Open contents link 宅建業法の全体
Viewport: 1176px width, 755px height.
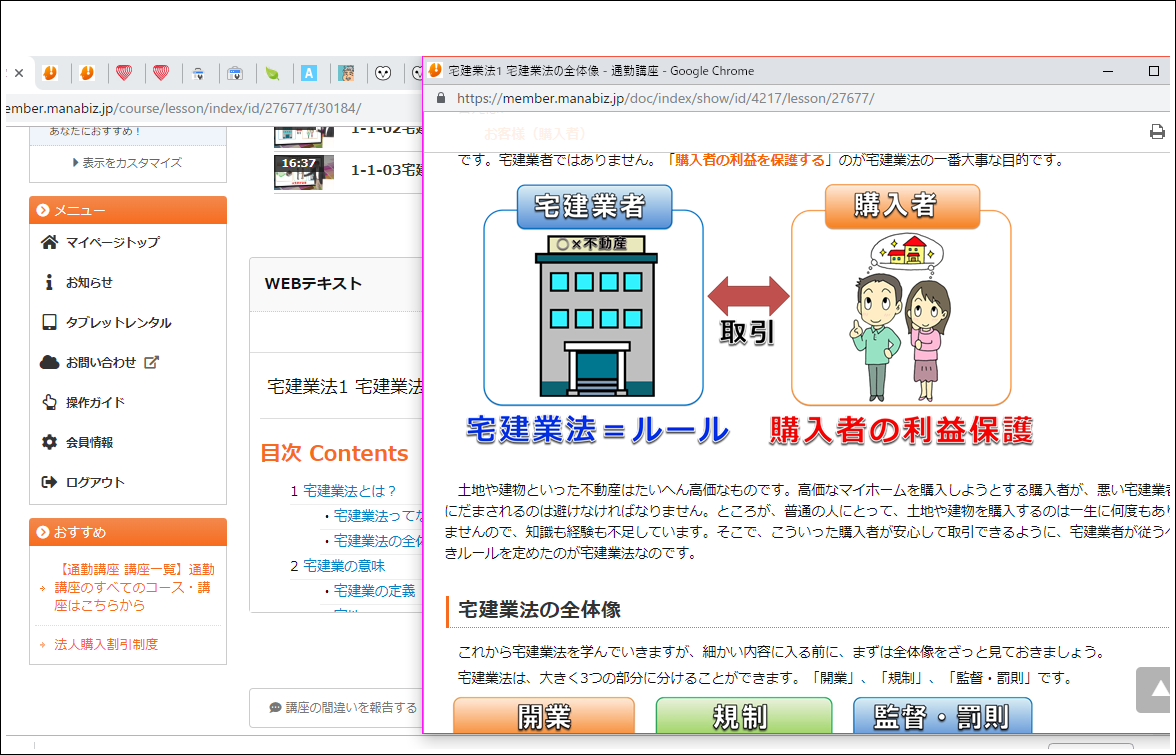coord(379,541)
